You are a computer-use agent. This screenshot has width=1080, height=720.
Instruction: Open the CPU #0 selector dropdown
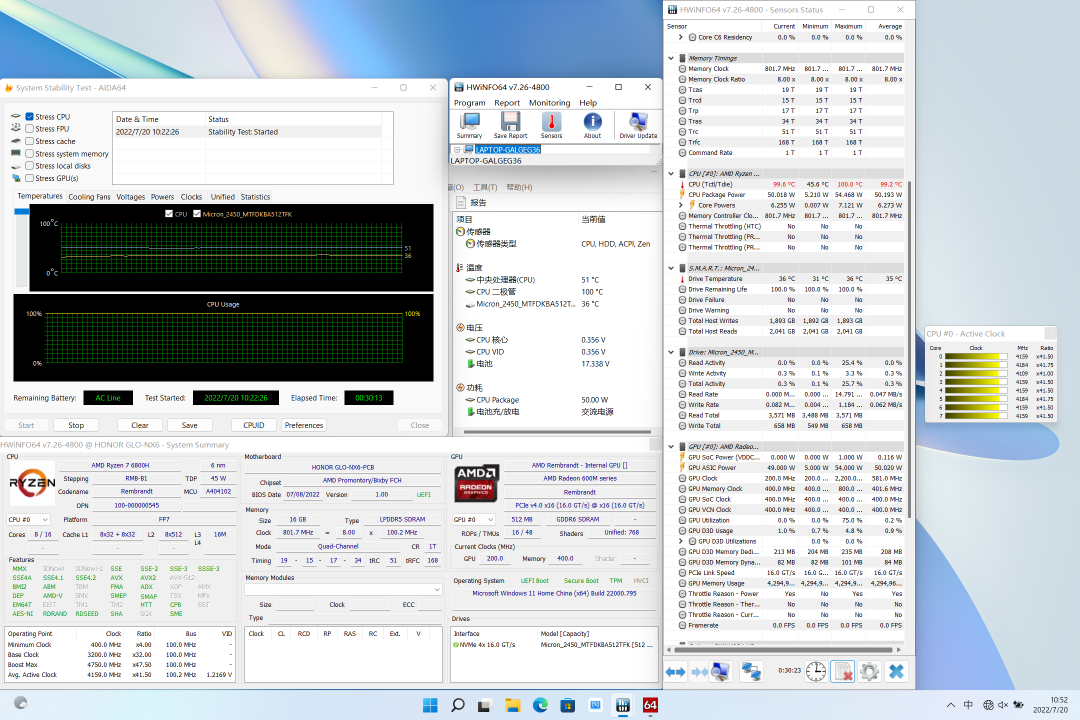pyautogui.click(x=29, y=520)
